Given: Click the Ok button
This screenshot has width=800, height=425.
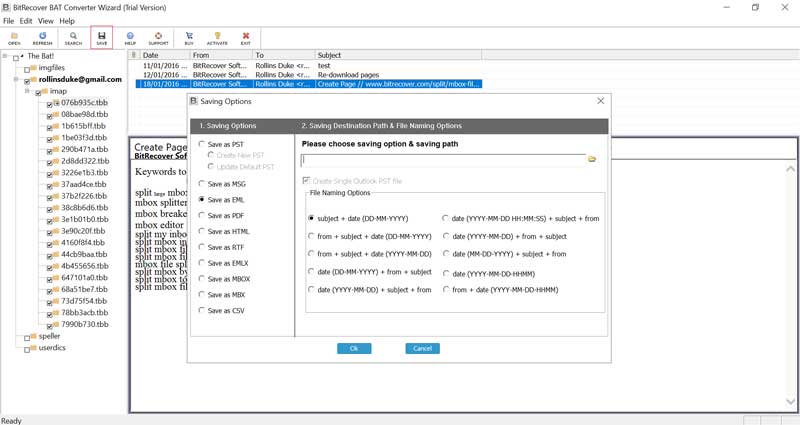Looking at the screenshot, I should click(354, 348).
